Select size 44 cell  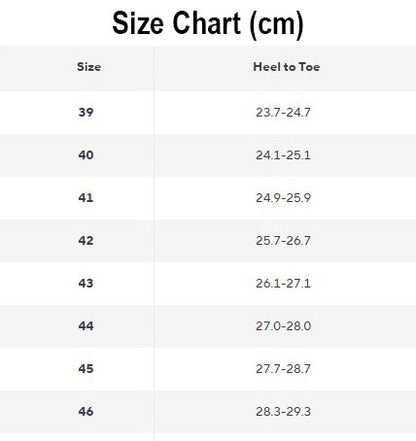tap(86, 326)
